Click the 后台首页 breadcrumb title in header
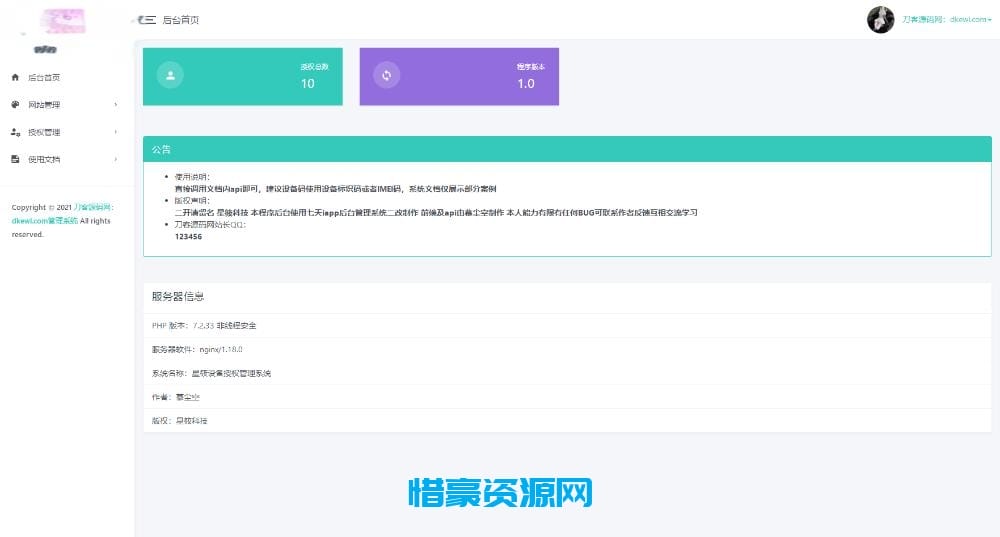Image resolution: width=1000 pixels, height=537 pixels. click(180, 20)
